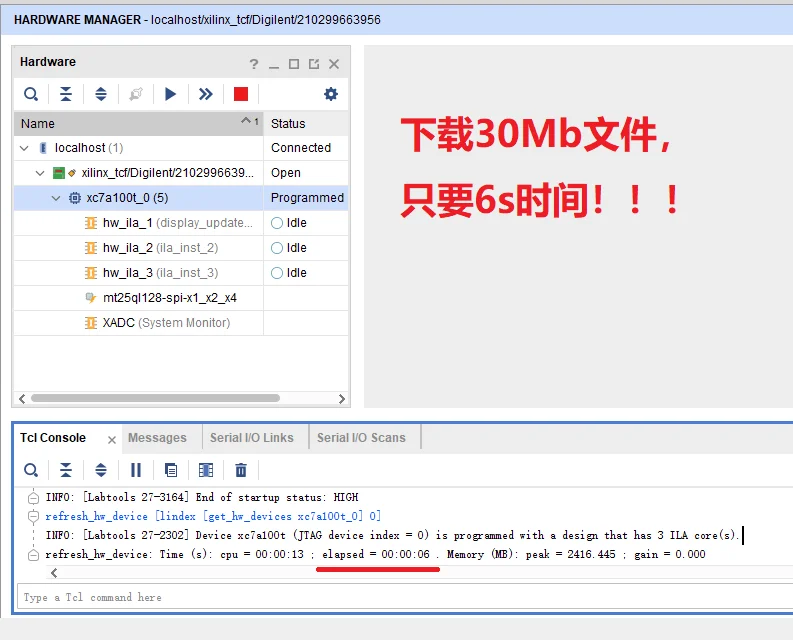The image size is (793, 640).
Task: Collapse the xilinx_tcf/Digilent target node
Action: (40, 173)
